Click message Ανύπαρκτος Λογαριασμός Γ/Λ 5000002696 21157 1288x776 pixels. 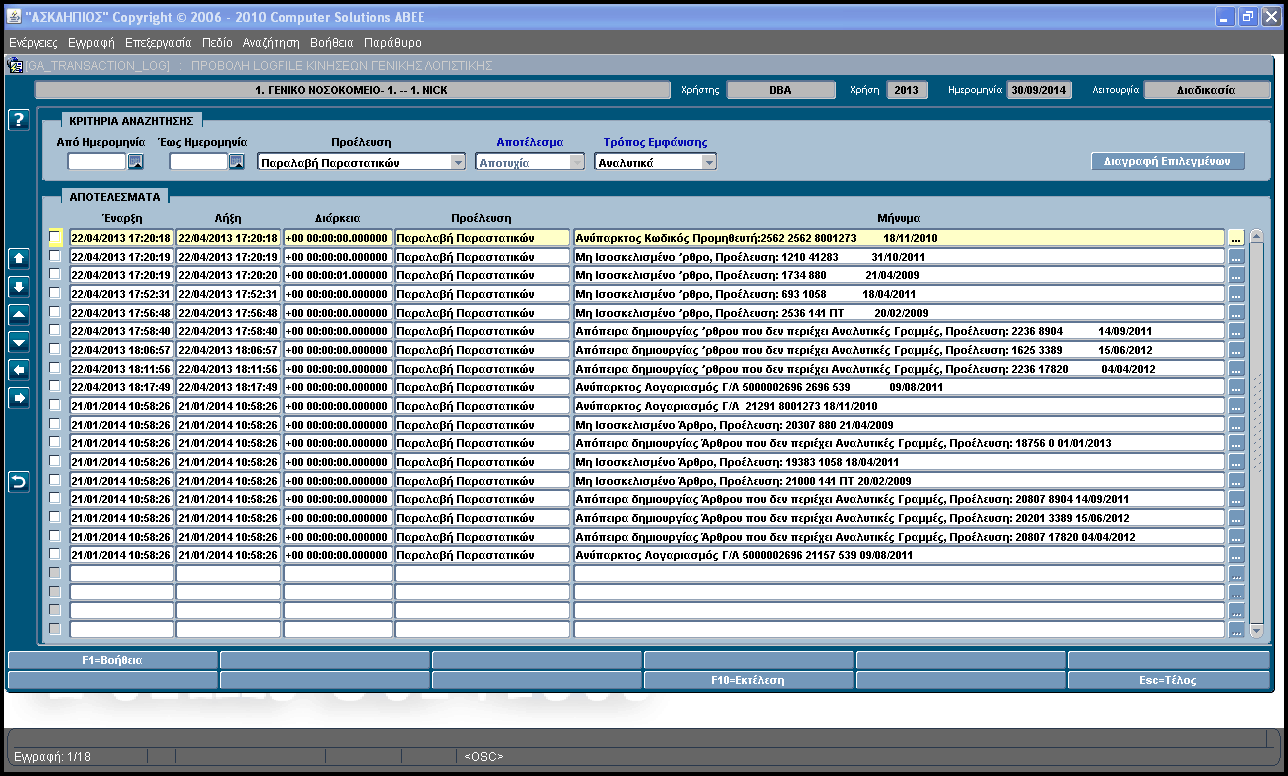[x=898, y=555]
